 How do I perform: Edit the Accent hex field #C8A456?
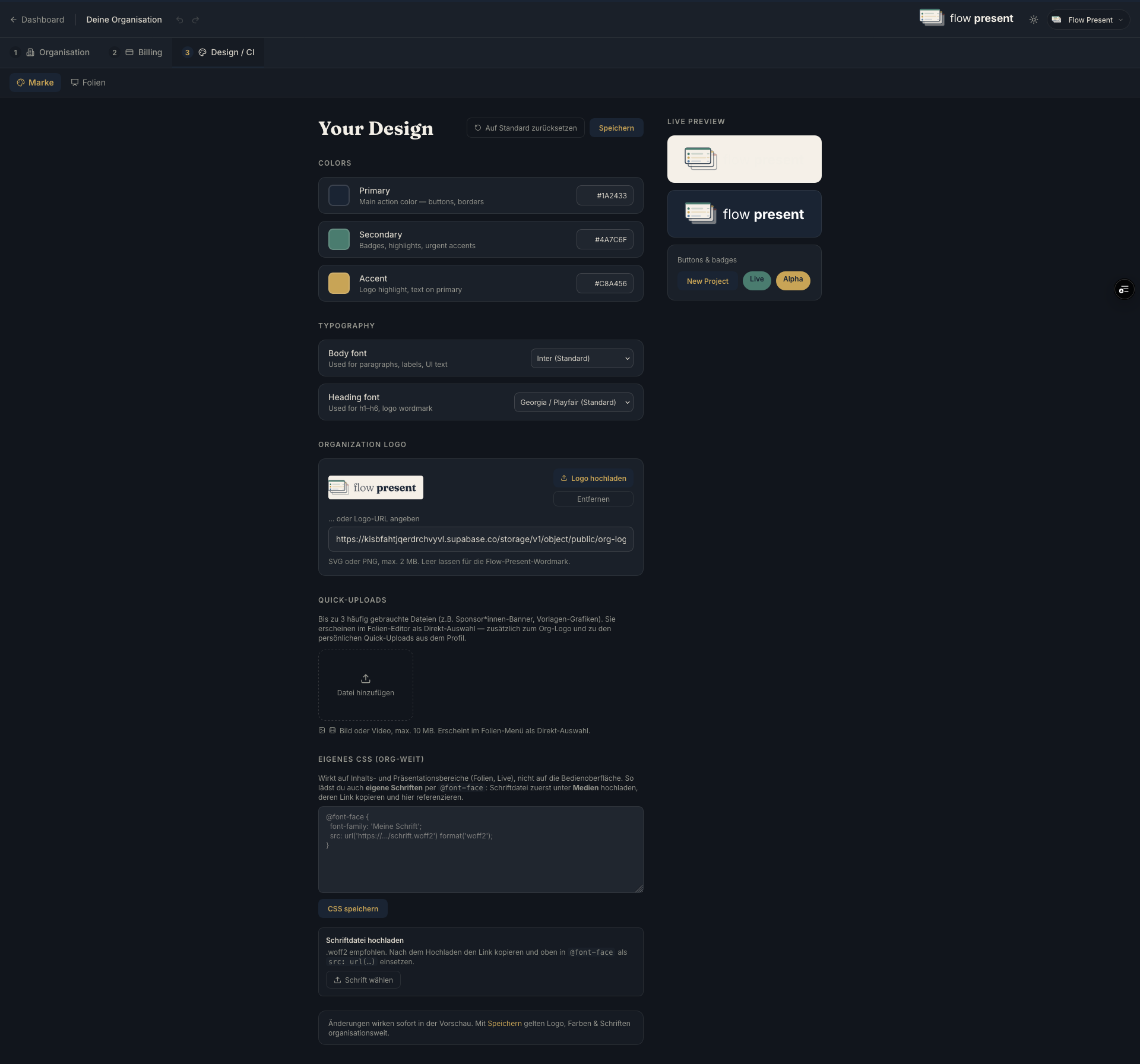point(605,283)
